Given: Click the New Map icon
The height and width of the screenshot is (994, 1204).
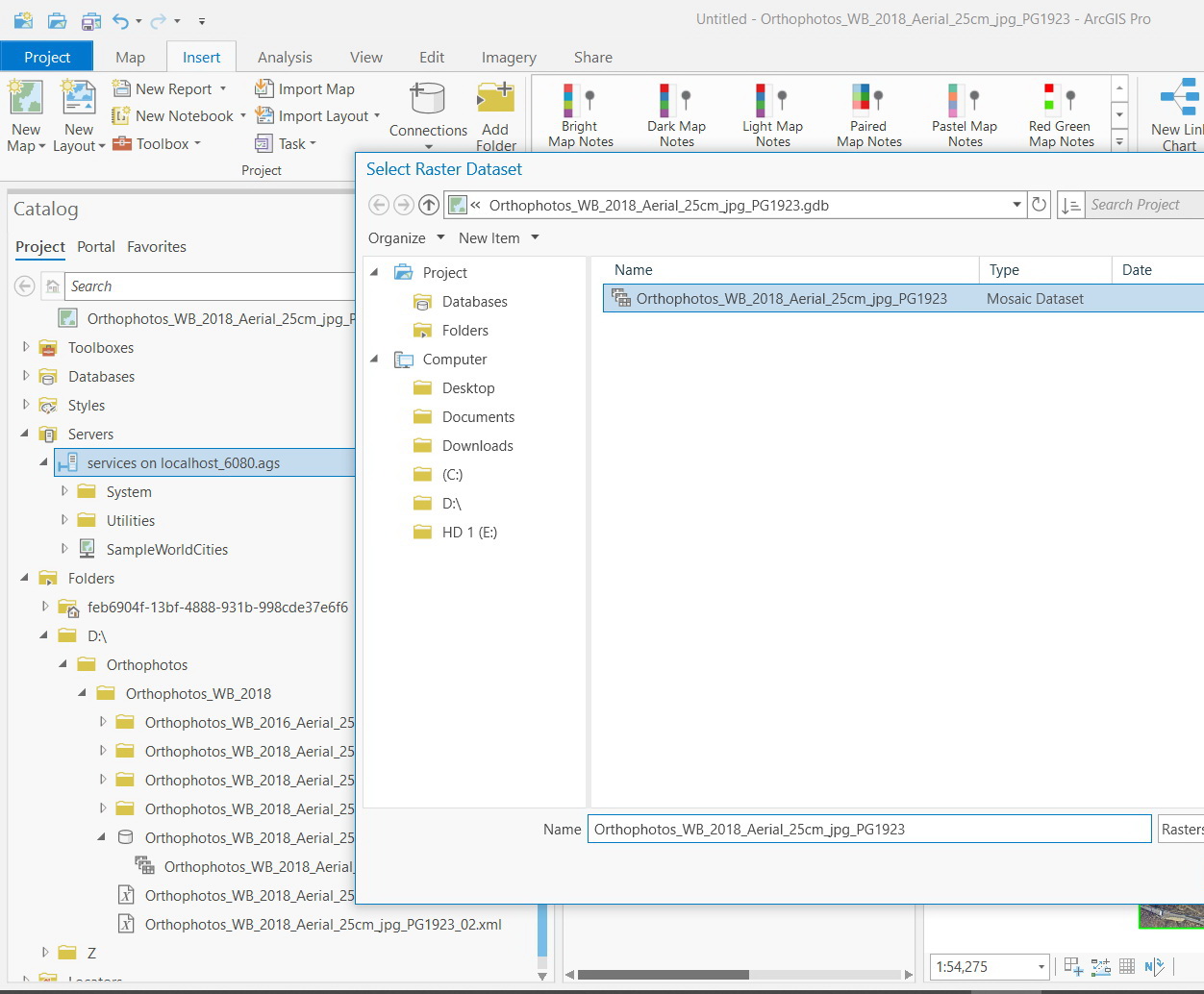Looking at the screenshot, I should (26, 99).
